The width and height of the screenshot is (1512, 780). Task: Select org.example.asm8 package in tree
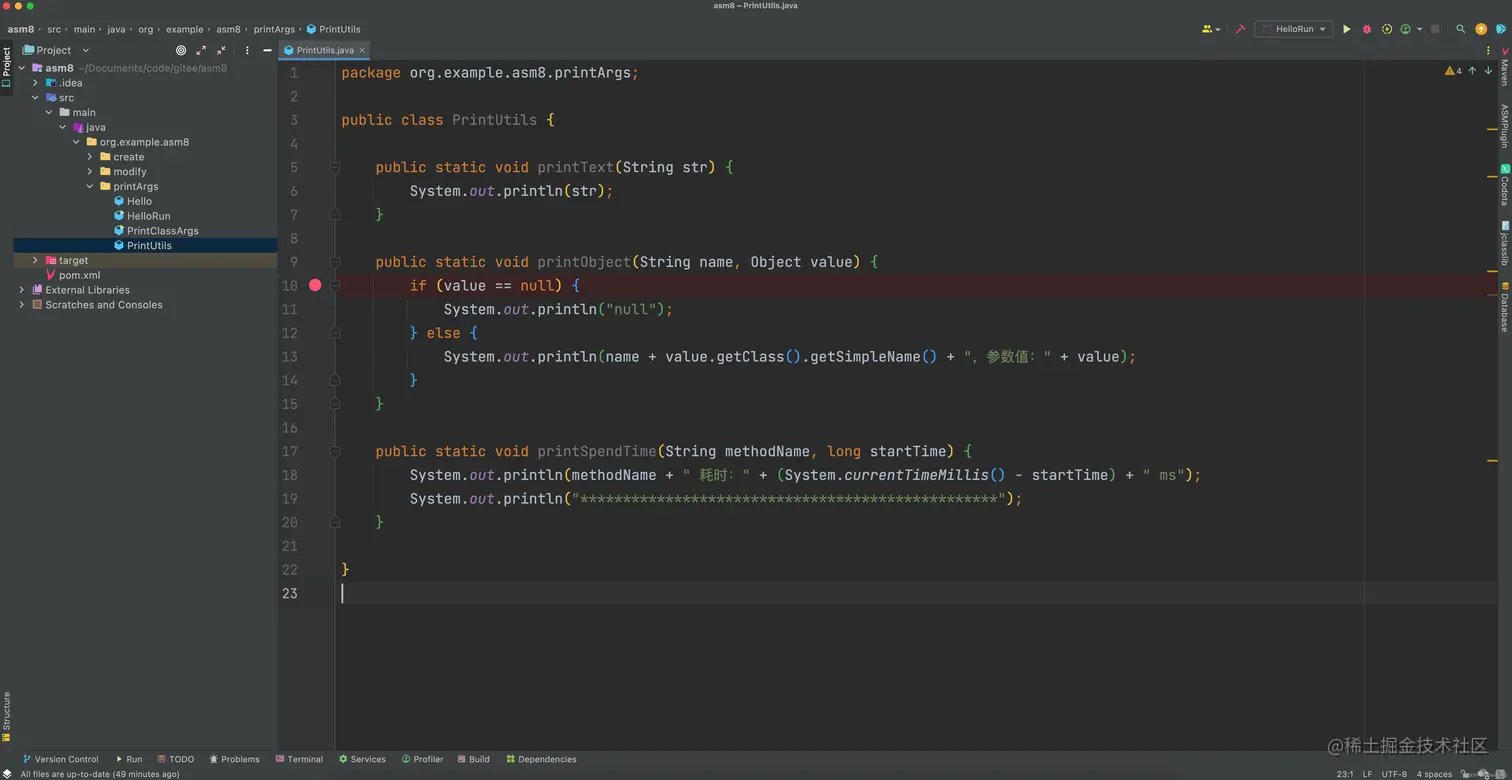137,142
